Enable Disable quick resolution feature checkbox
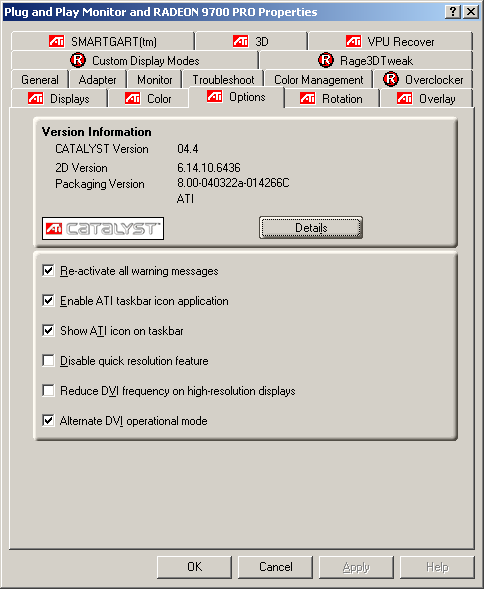The image size is (484, 589). [48, 361]
